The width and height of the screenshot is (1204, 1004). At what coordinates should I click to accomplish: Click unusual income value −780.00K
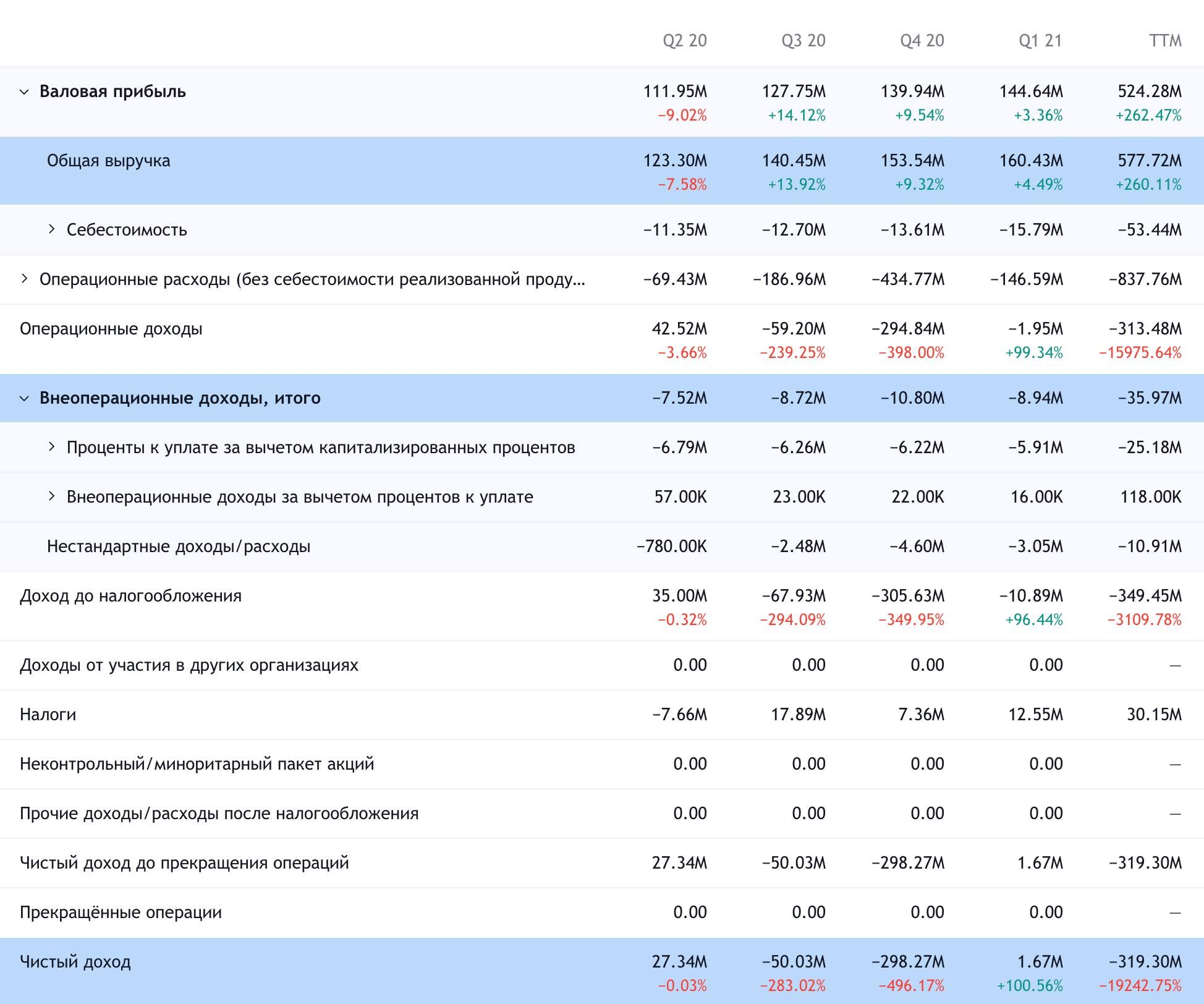click(672, 547)
